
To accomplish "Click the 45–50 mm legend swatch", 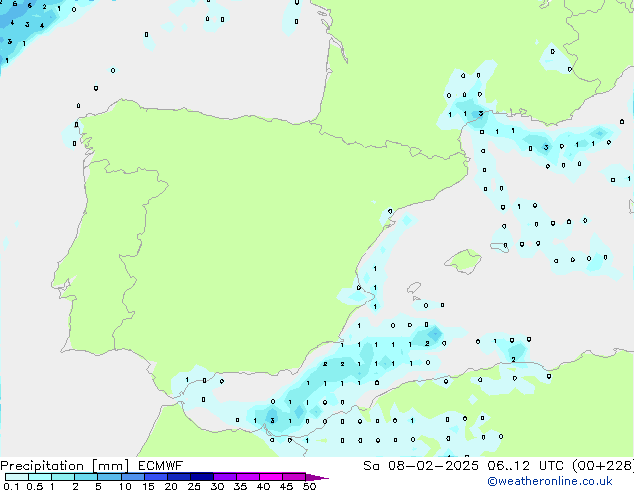I will (294, 477).
